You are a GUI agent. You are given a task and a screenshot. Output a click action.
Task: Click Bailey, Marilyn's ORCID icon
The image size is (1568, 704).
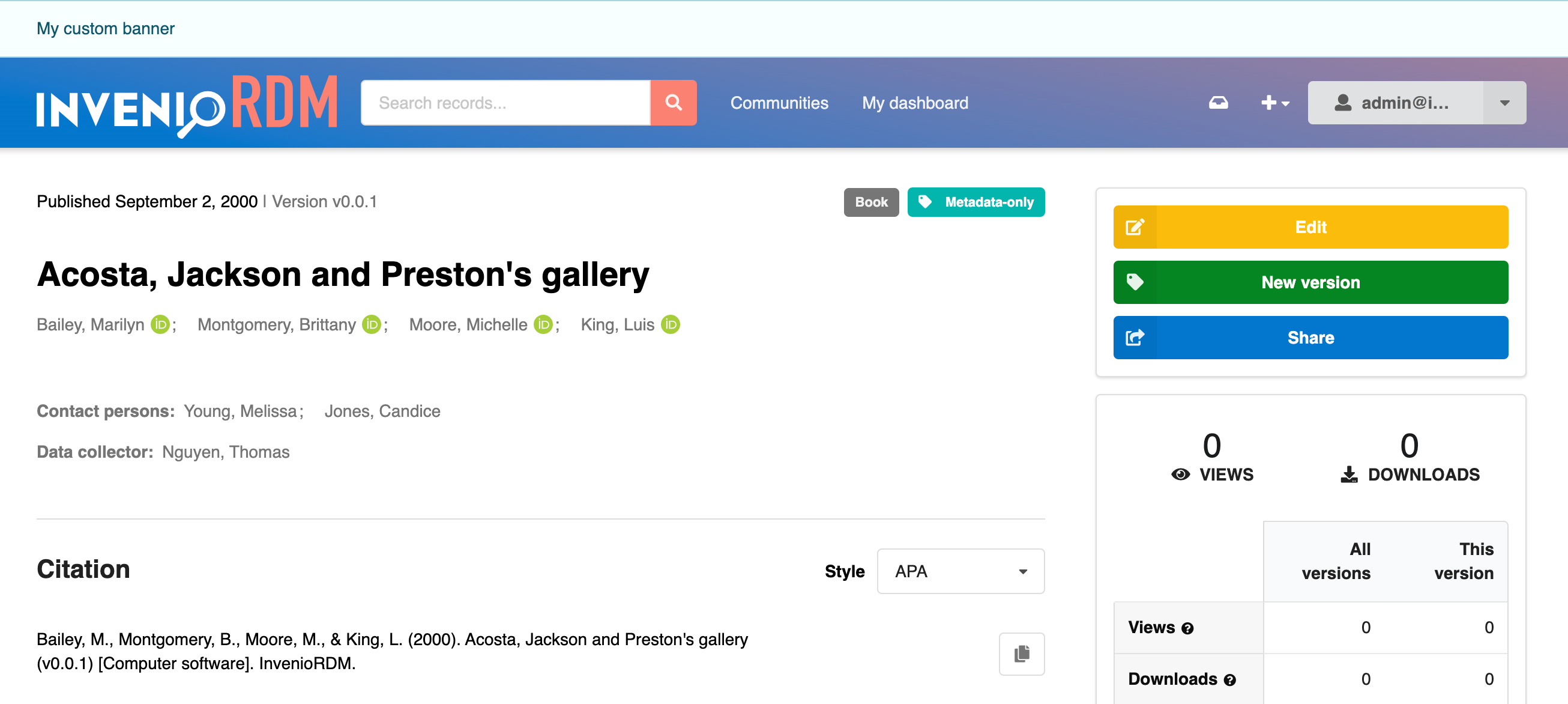click(x=160, y=324)
